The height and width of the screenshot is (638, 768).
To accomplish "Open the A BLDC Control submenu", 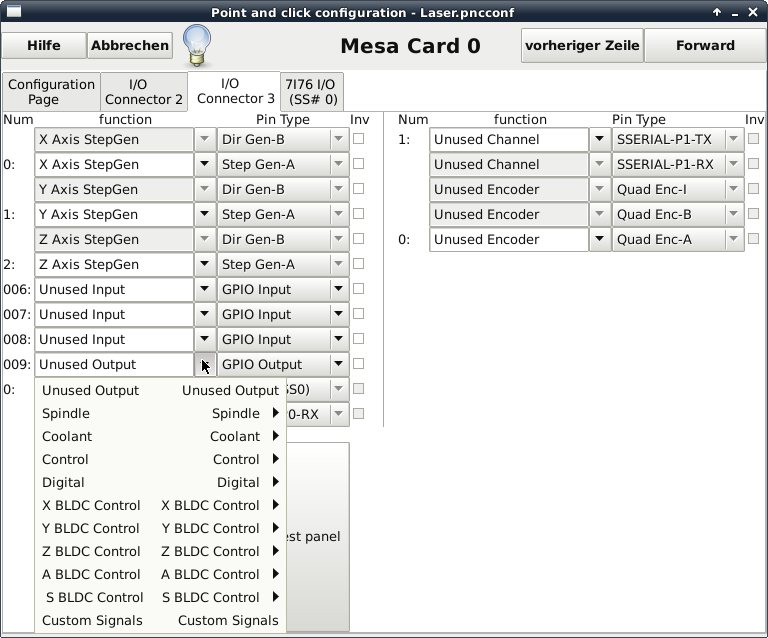I will (160, 574).
